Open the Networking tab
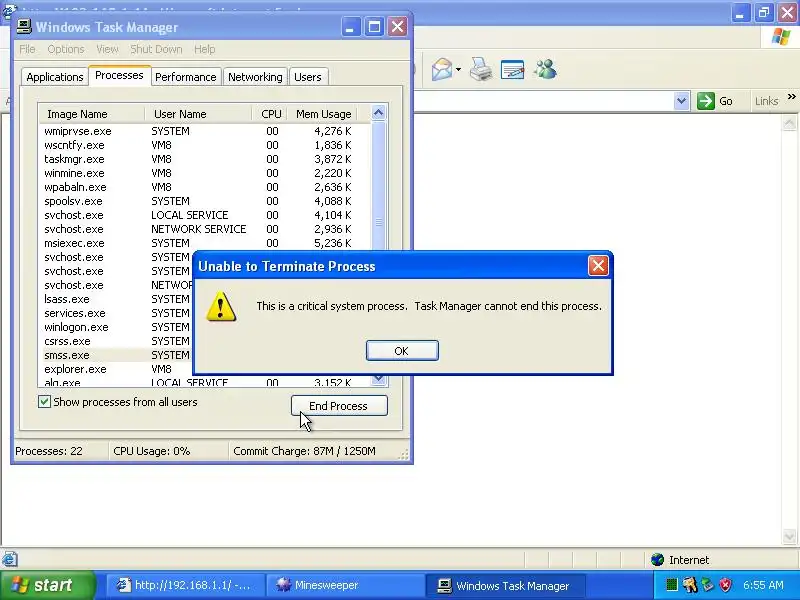 (255, 77)
